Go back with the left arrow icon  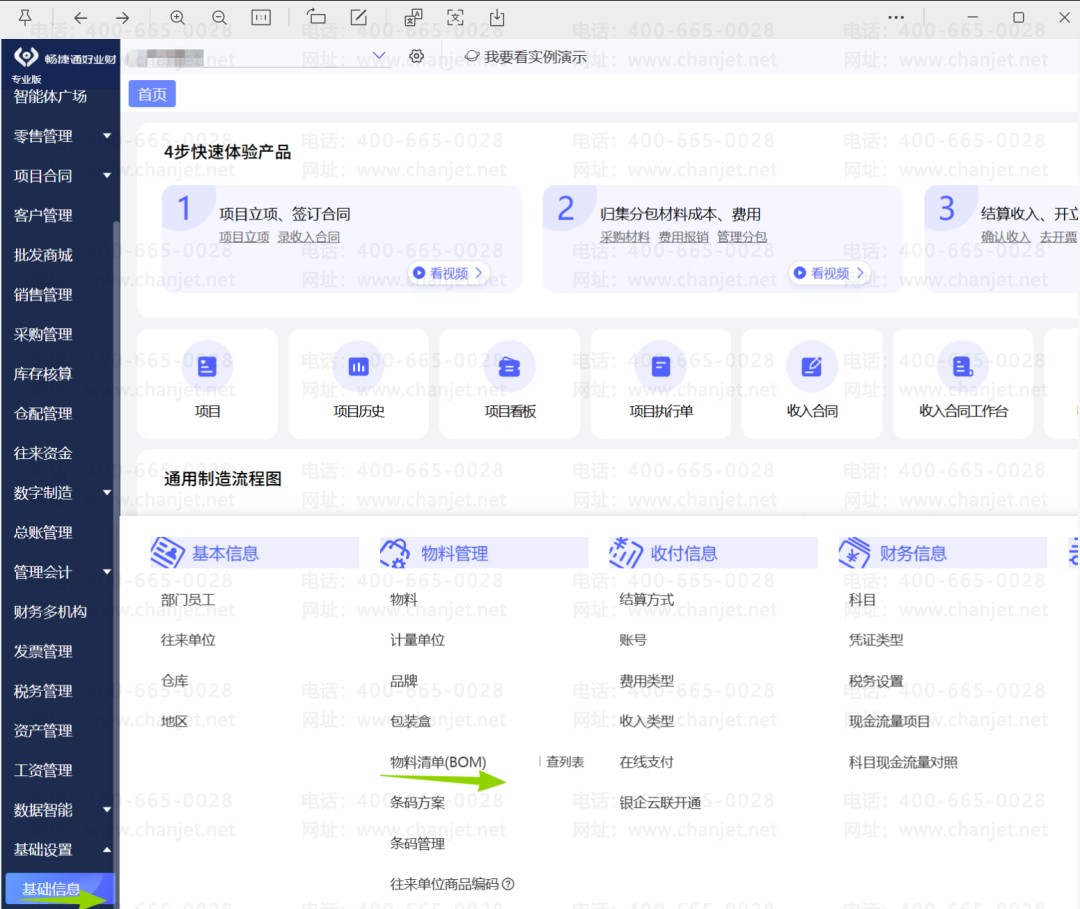(81, 17)
